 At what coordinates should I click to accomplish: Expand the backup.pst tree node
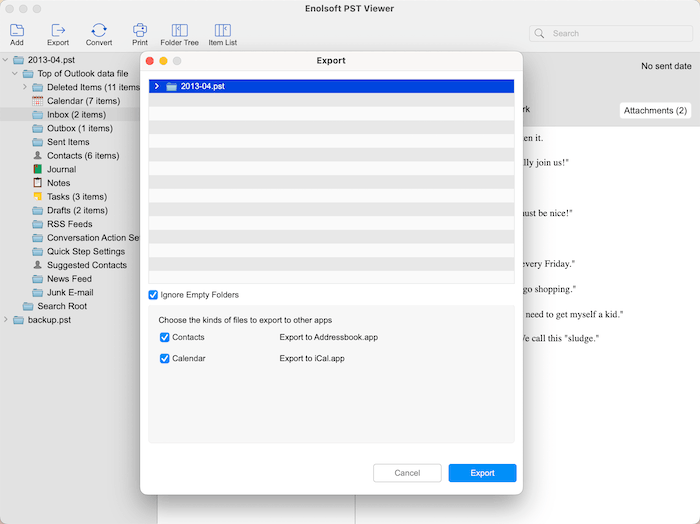coord(7,320)
